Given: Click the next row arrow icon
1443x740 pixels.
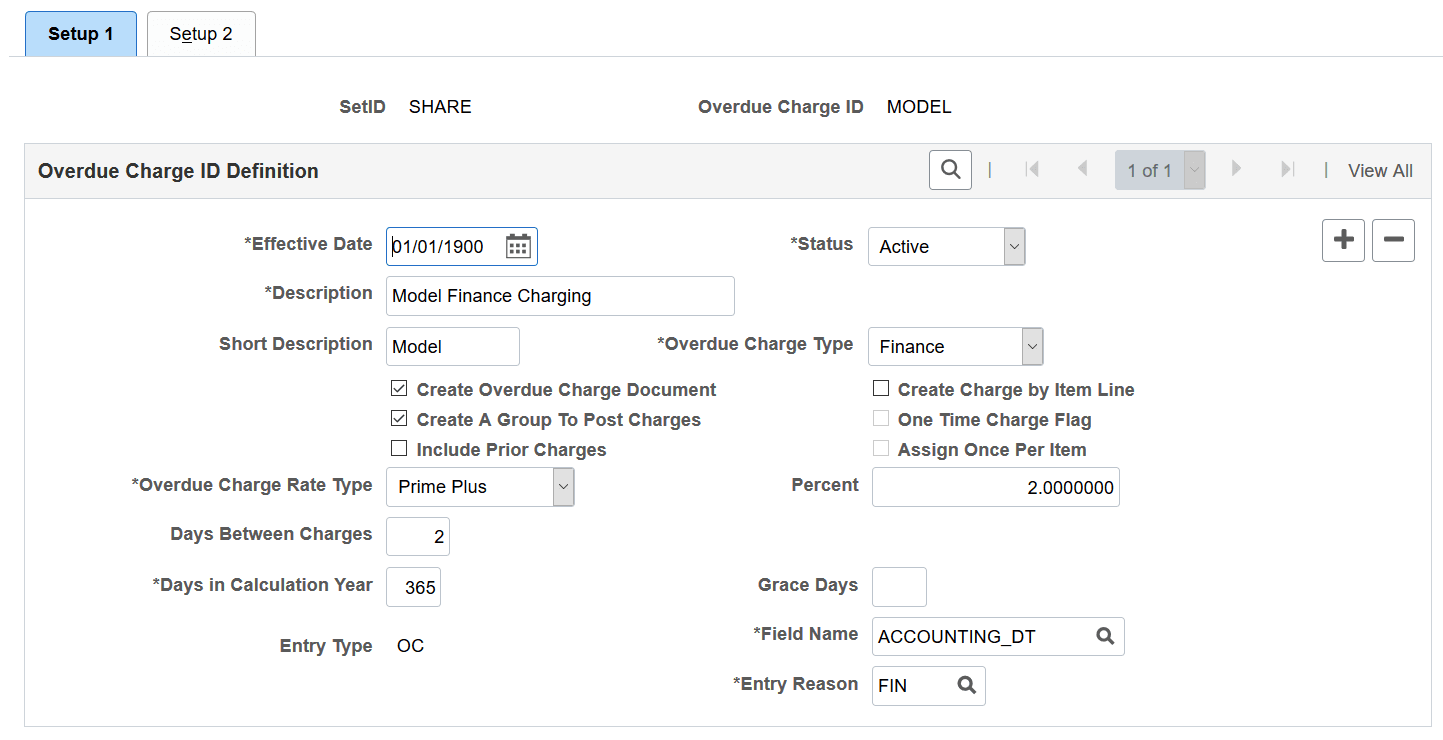Looking at the screenshot, I should [x=1237, y=170].
